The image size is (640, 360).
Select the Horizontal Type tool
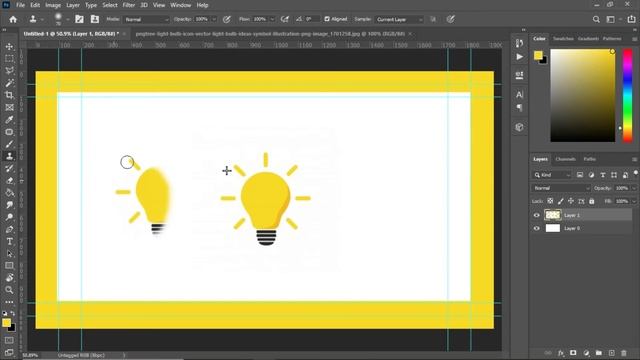click(x=9, y=242)
